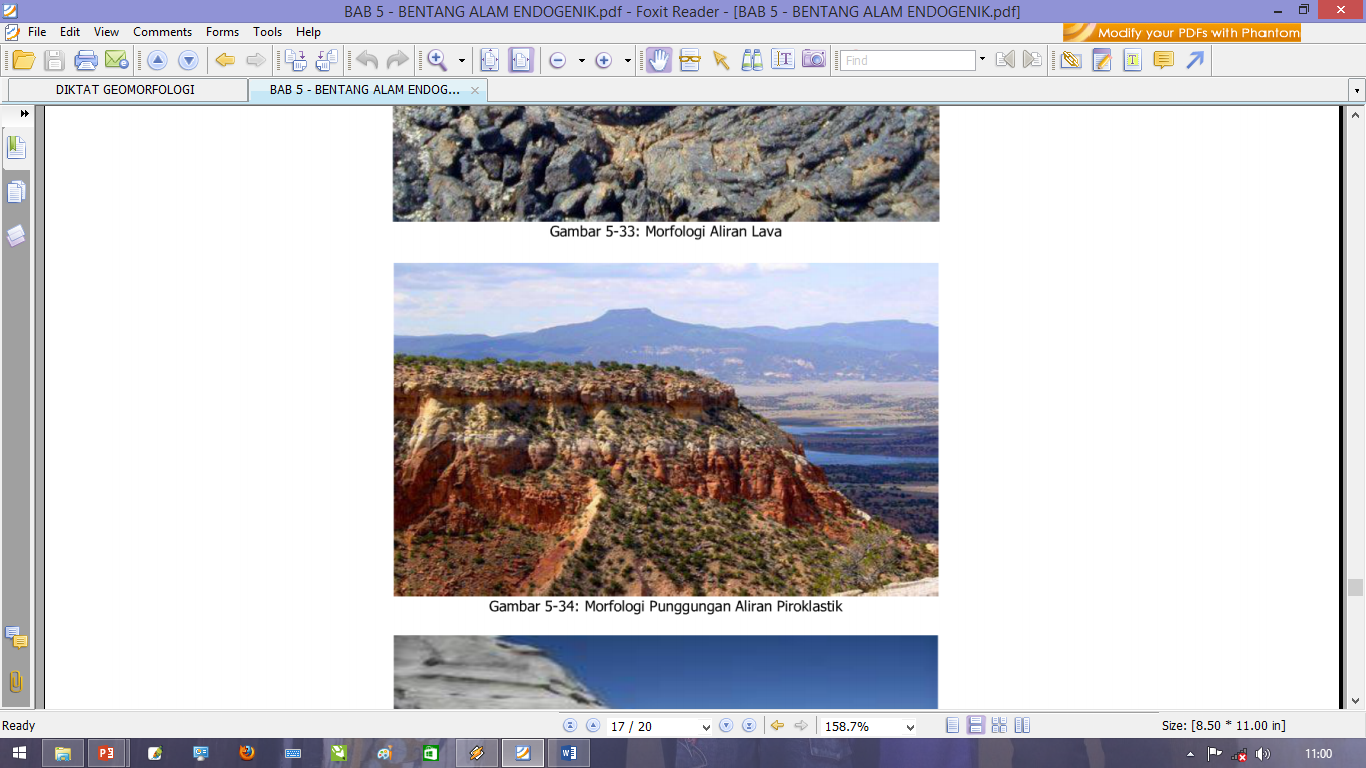Add a comment with Note icon
The height and width of the screenshot is (768, 1366).
[x=1163, y=60]
